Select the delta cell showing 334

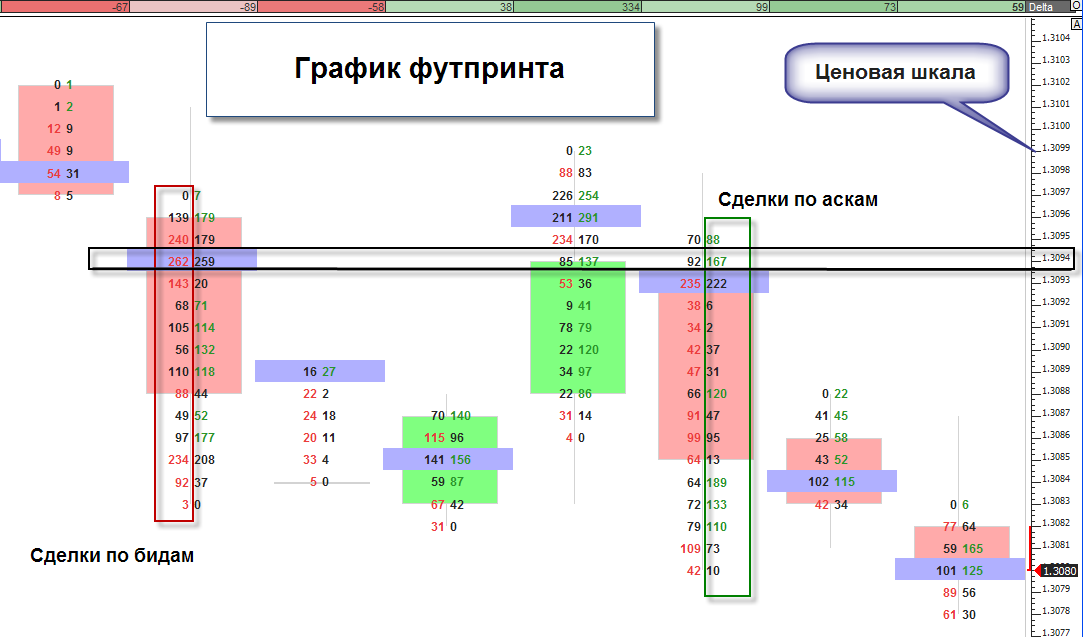pos(578,7)
